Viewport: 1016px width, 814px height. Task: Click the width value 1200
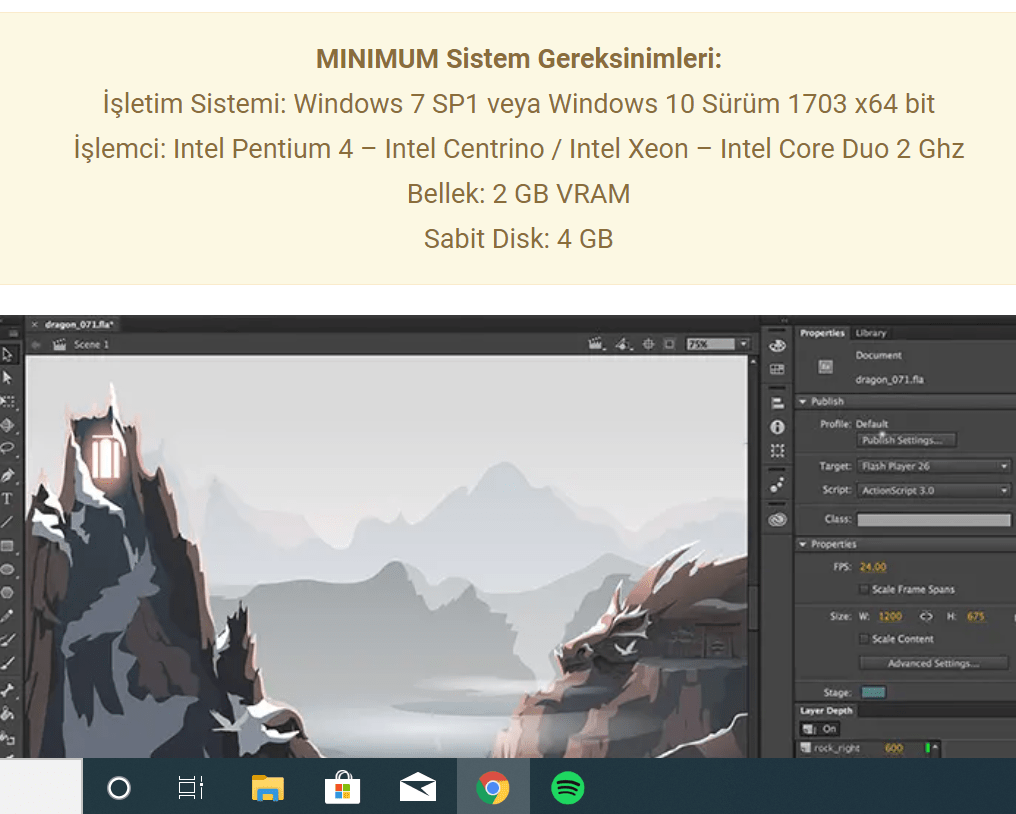890,616
